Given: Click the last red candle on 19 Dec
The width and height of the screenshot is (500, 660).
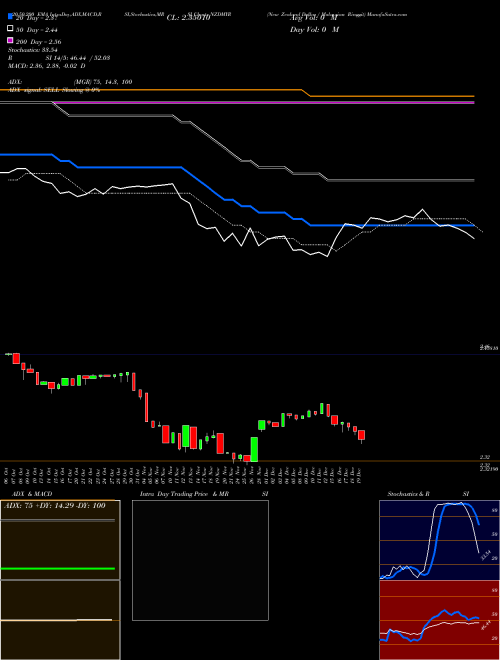Looking at the screenshot, I should coord(362,436).
